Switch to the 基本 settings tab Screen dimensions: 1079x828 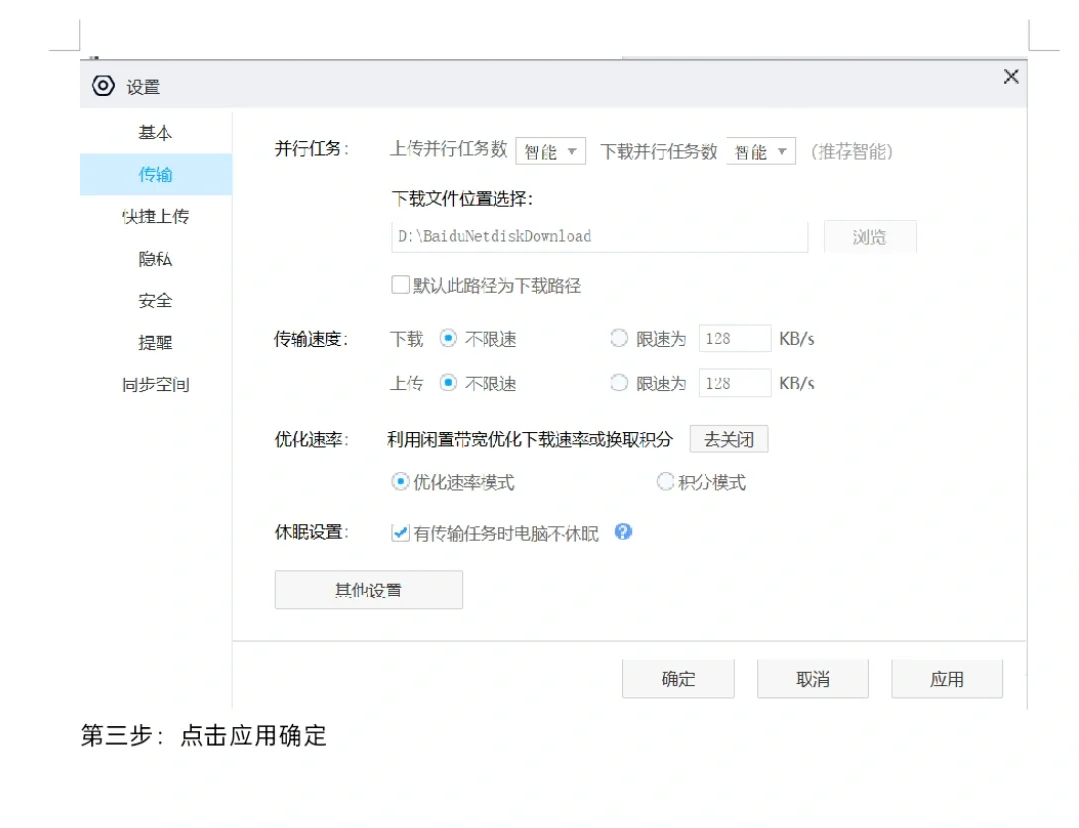pyautogui.click(x=155, y=131)
